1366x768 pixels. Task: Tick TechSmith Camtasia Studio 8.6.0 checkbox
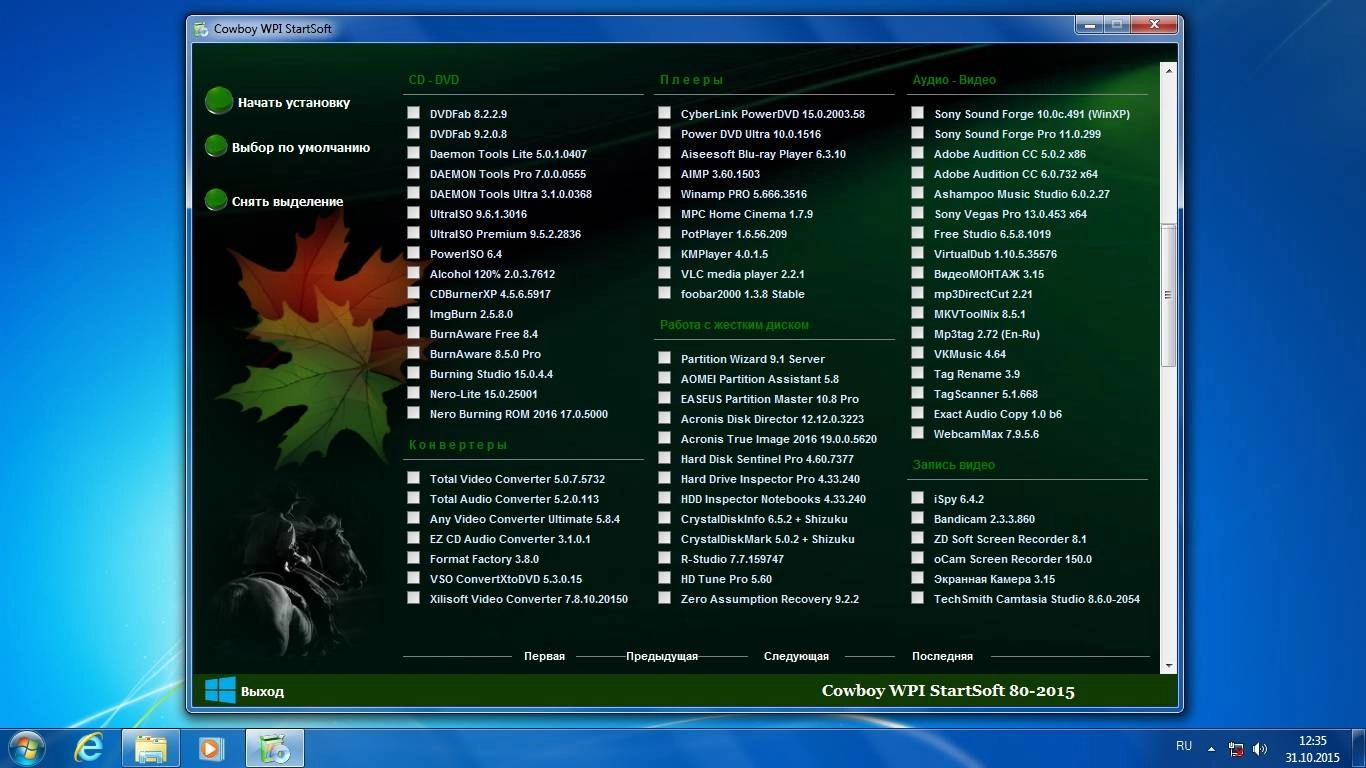(917, 598)
